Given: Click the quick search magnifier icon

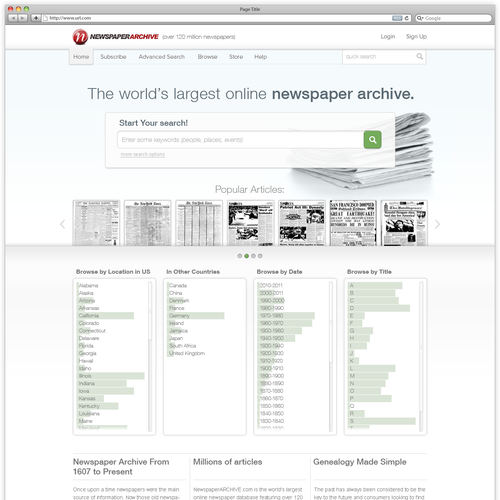Looking at the screenshot, I should (420, 57).
